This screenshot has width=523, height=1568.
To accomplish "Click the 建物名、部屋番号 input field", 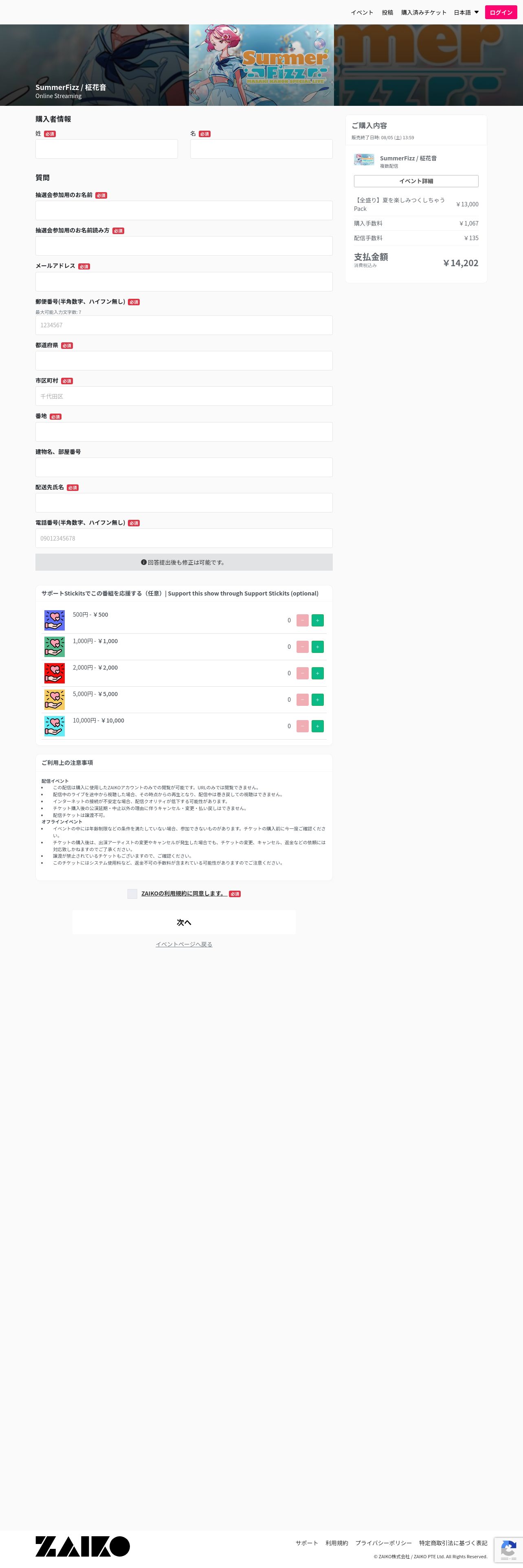I will pos(184,467).
